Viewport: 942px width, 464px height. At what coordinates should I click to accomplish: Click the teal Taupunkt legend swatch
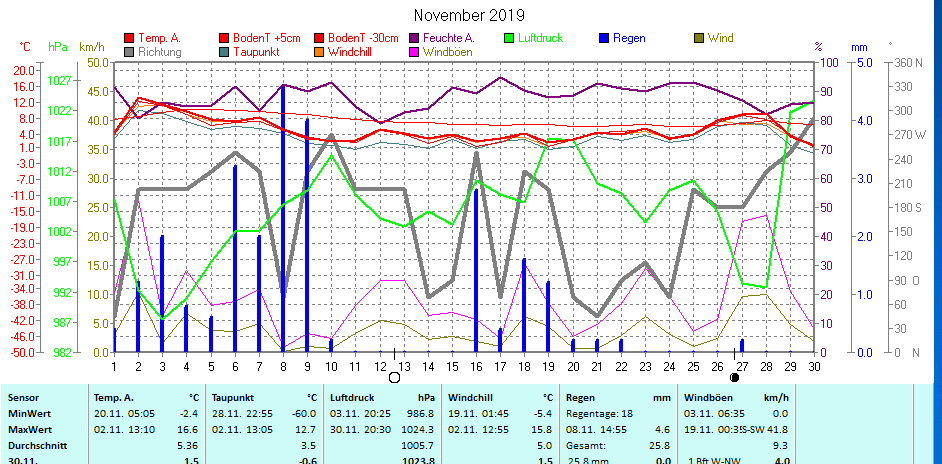[224, 52]
